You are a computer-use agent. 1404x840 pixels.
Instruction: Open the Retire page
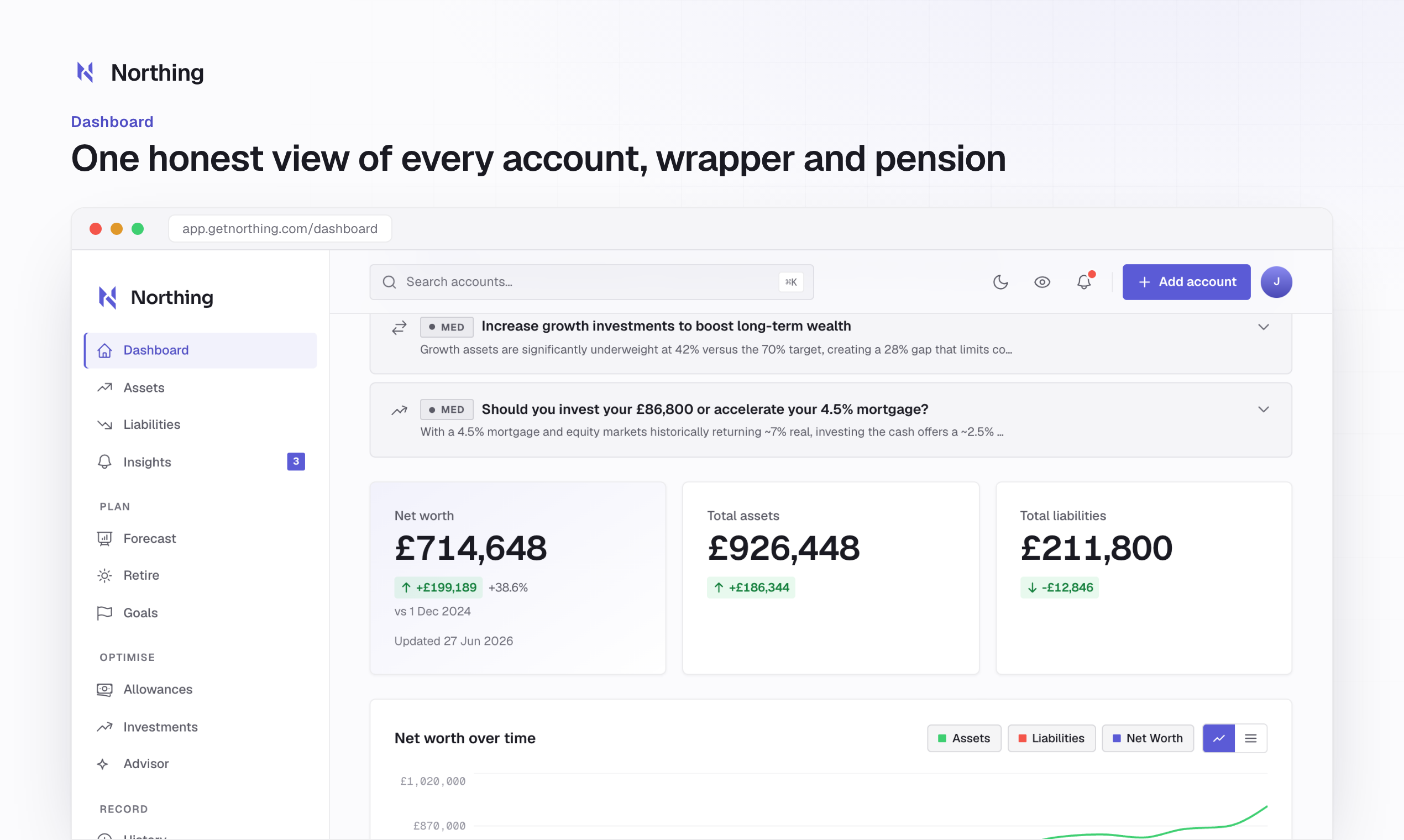[x=201, y=576]
